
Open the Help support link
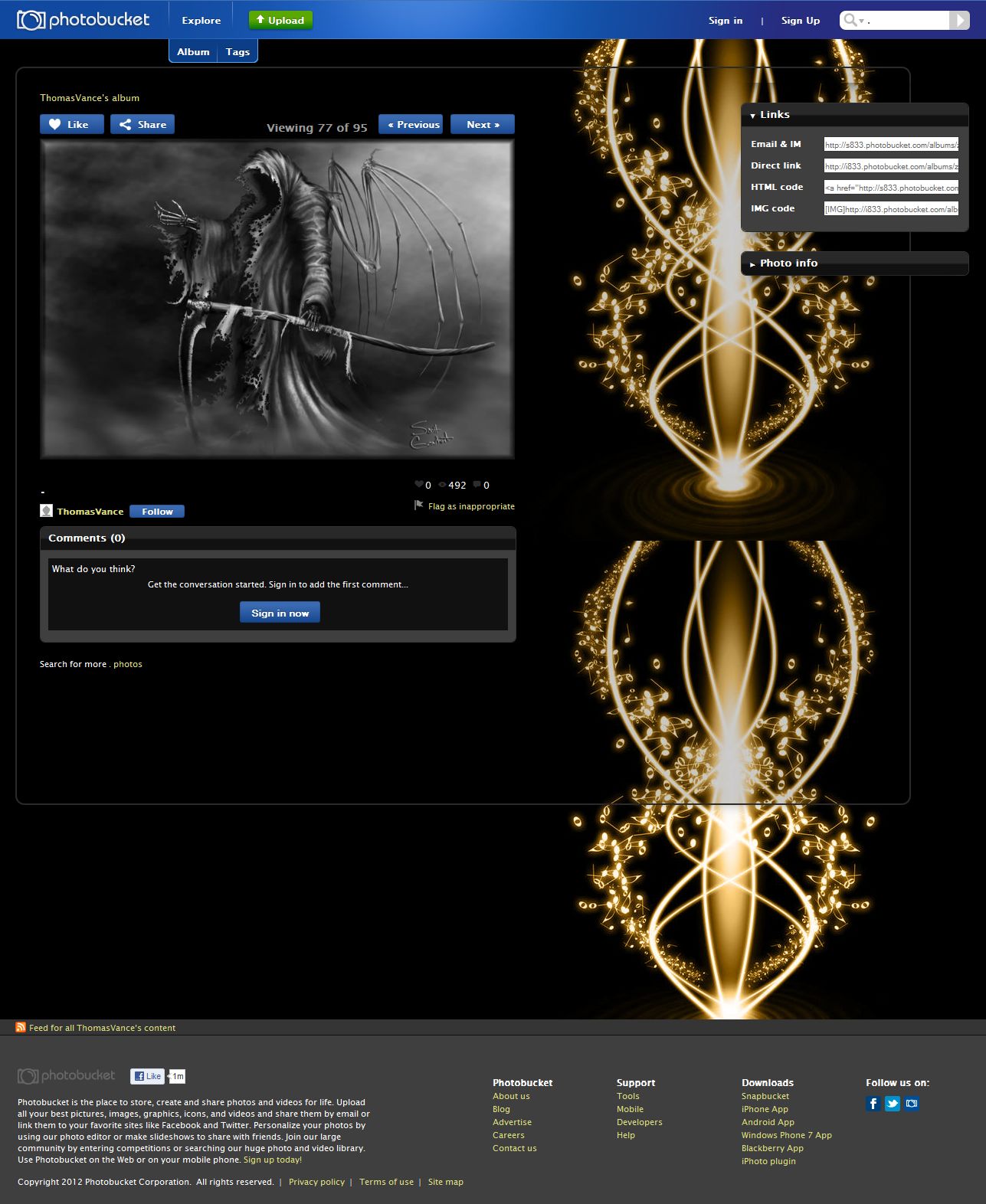626,1135
